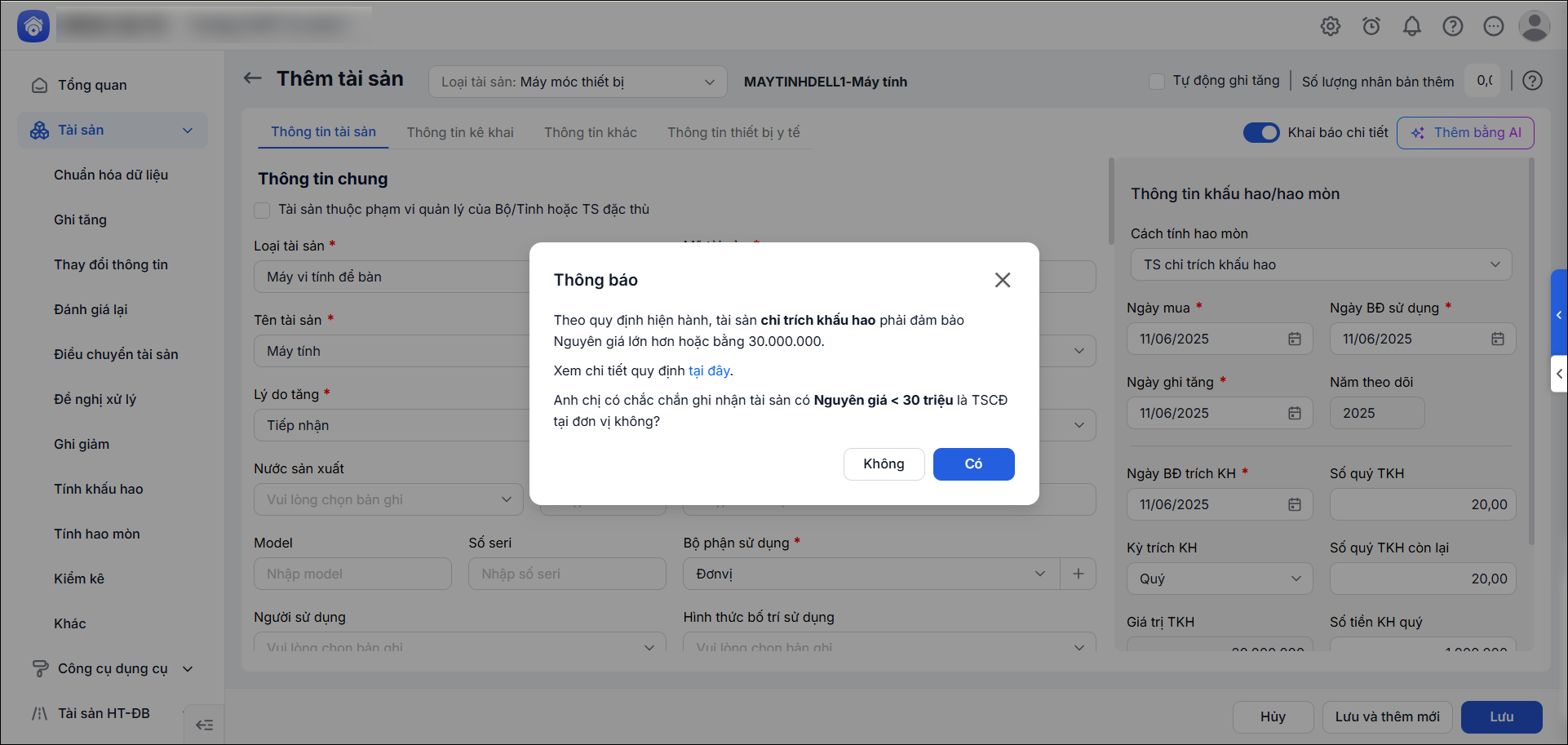Switch to Thông tin thiết bị y tế tab
Viewport: 1568px width, 745px height.
click(733, 132)
